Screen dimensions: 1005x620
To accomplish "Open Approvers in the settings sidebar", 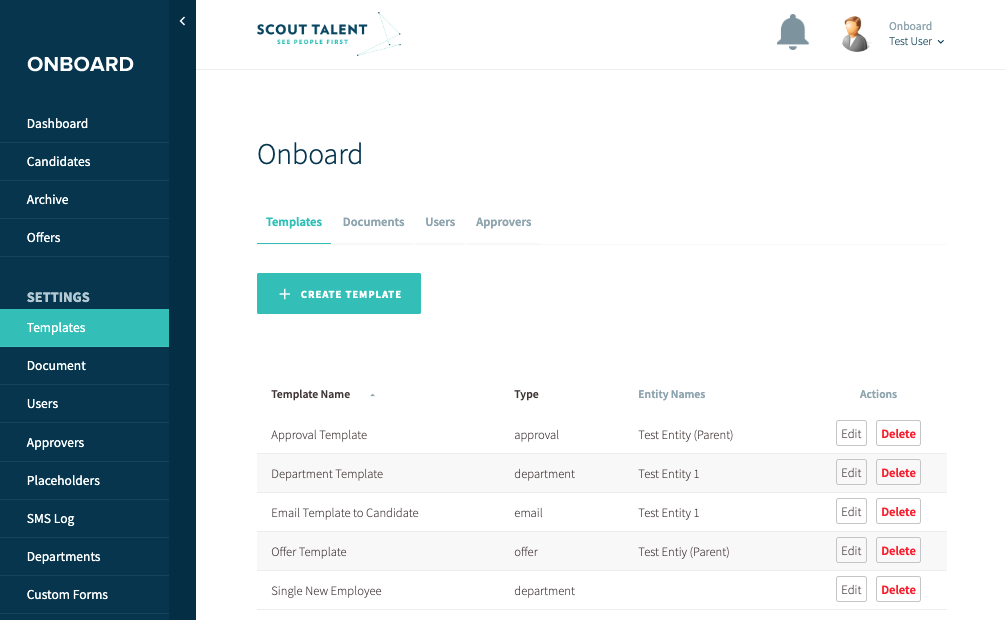I will (x=85, y=442).
